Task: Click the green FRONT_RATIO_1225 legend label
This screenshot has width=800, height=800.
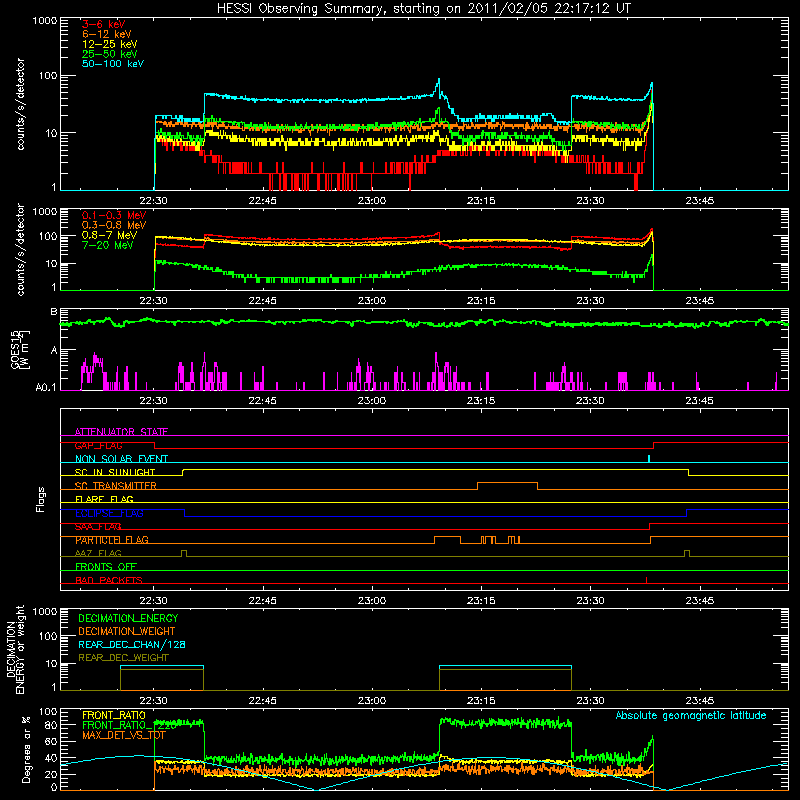Action: tap(129, 725)
